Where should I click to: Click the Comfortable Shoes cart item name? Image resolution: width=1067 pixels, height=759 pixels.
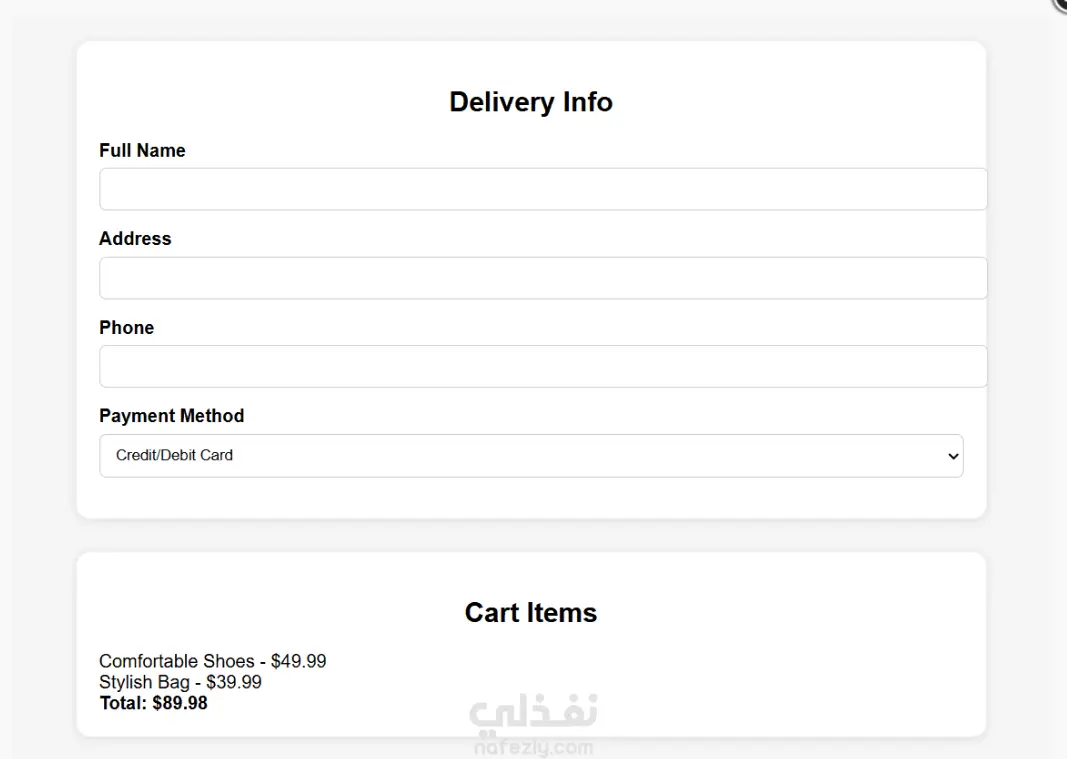point(177,661)
